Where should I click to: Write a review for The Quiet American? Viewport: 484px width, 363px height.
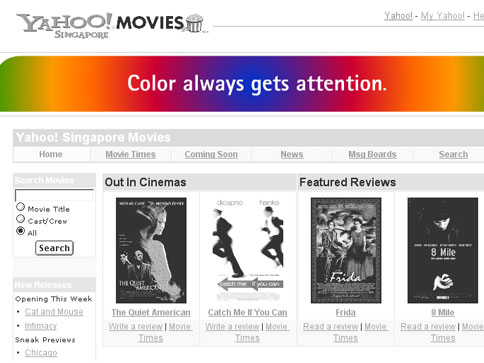(135, 327)
